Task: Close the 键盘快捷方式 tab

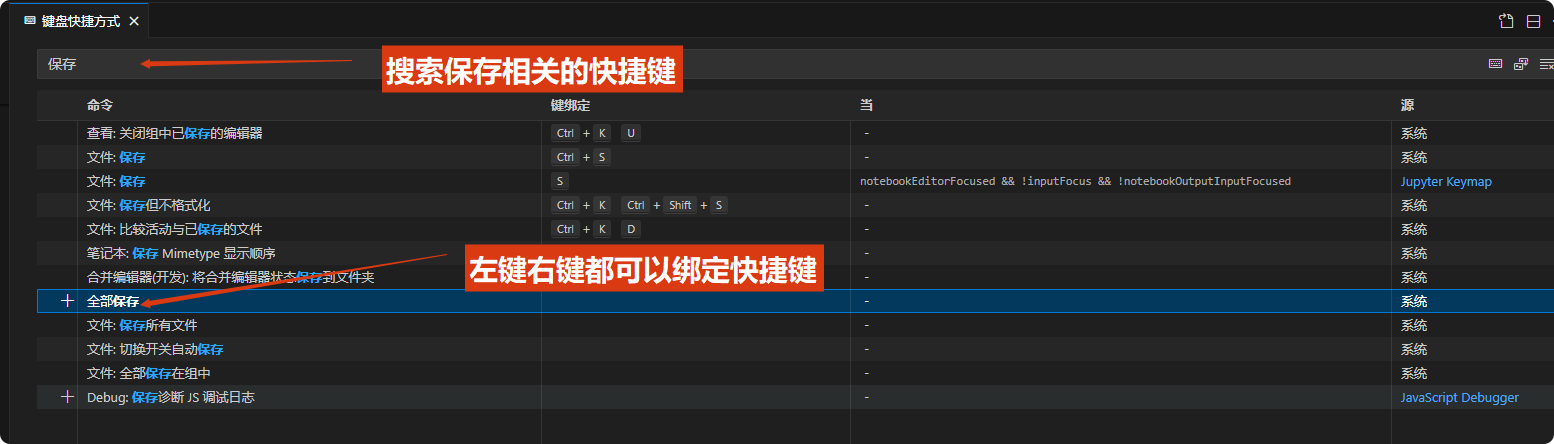Action: pyautogui.click(x=134, y=21)
